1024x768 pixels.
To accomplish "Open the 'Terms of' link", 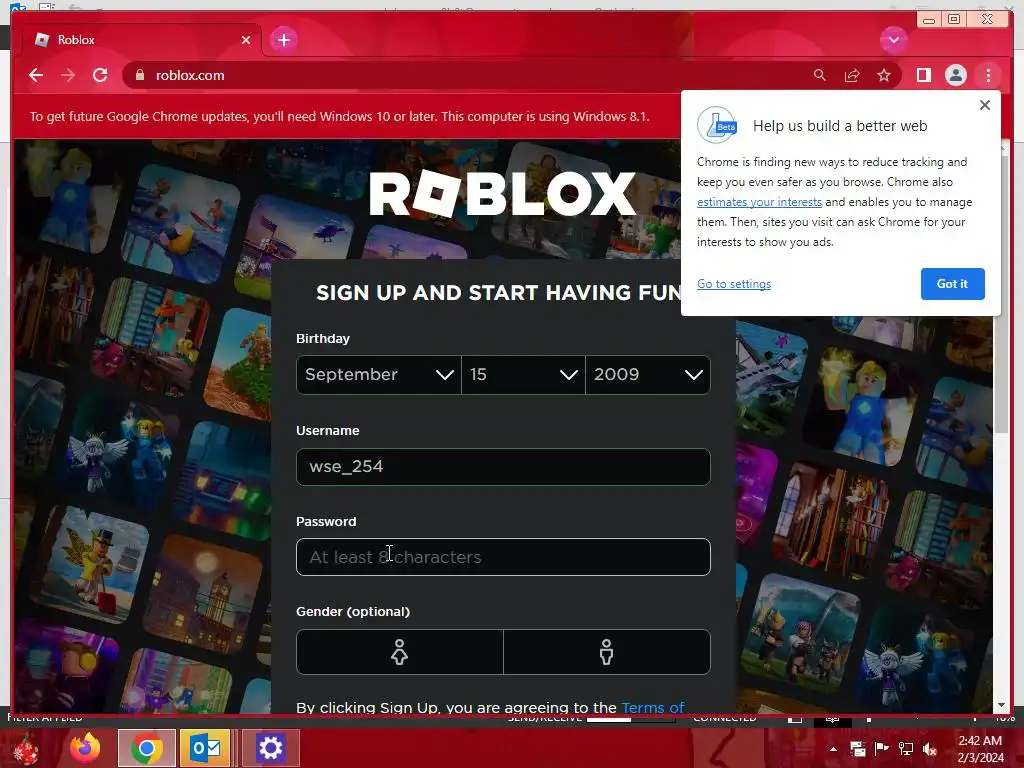I will (652, 707).
